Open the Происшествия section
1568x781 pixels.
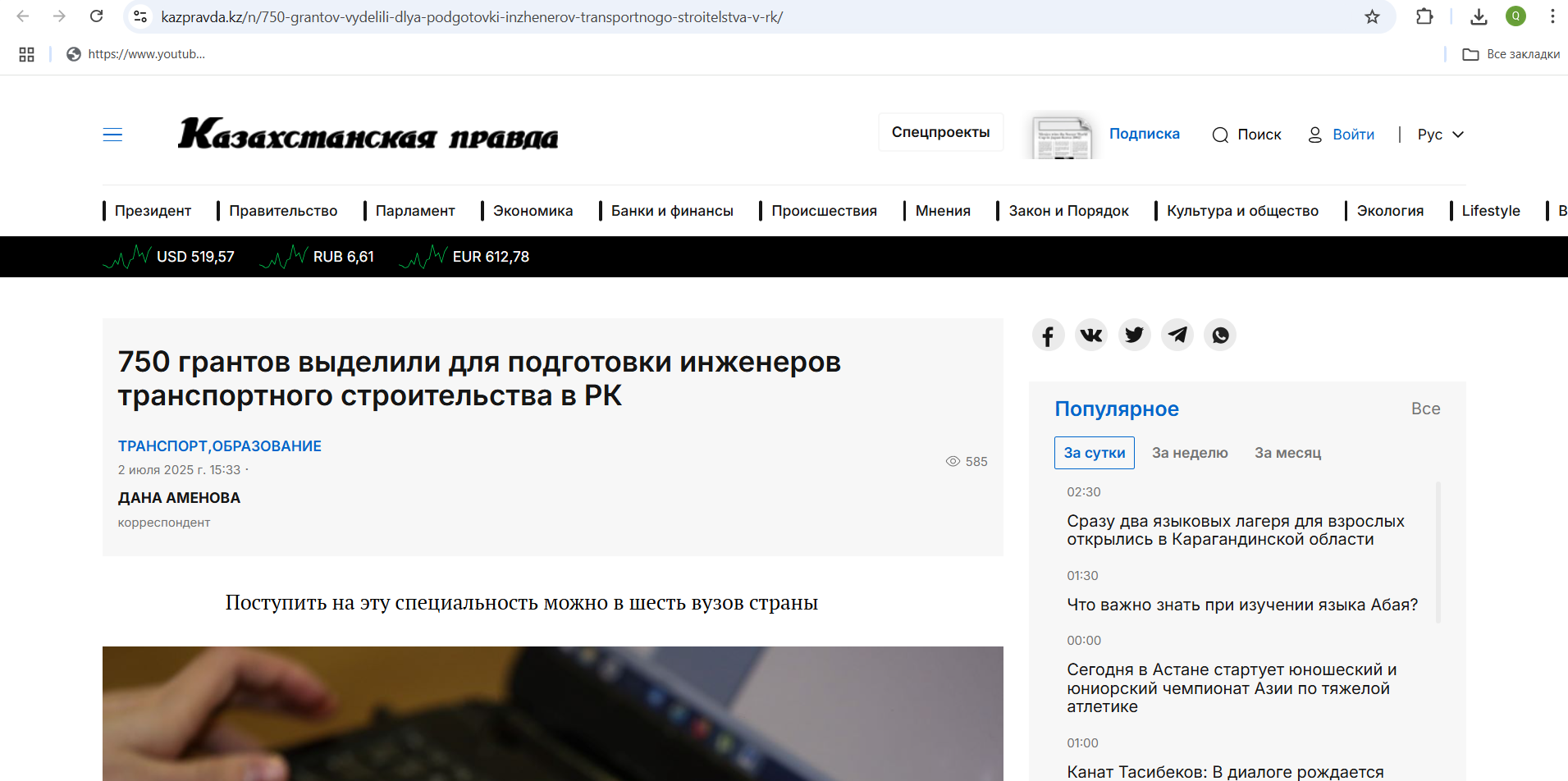coord(824,211)
